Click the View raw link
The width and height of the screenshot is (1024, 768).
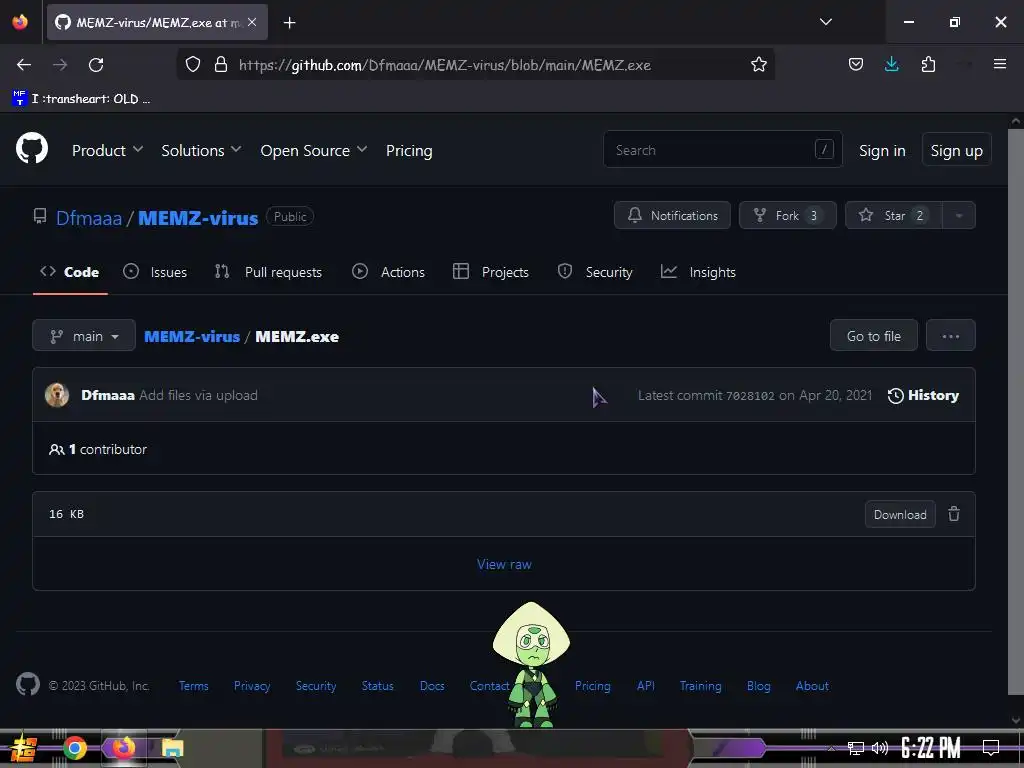(x=504, y=564)
